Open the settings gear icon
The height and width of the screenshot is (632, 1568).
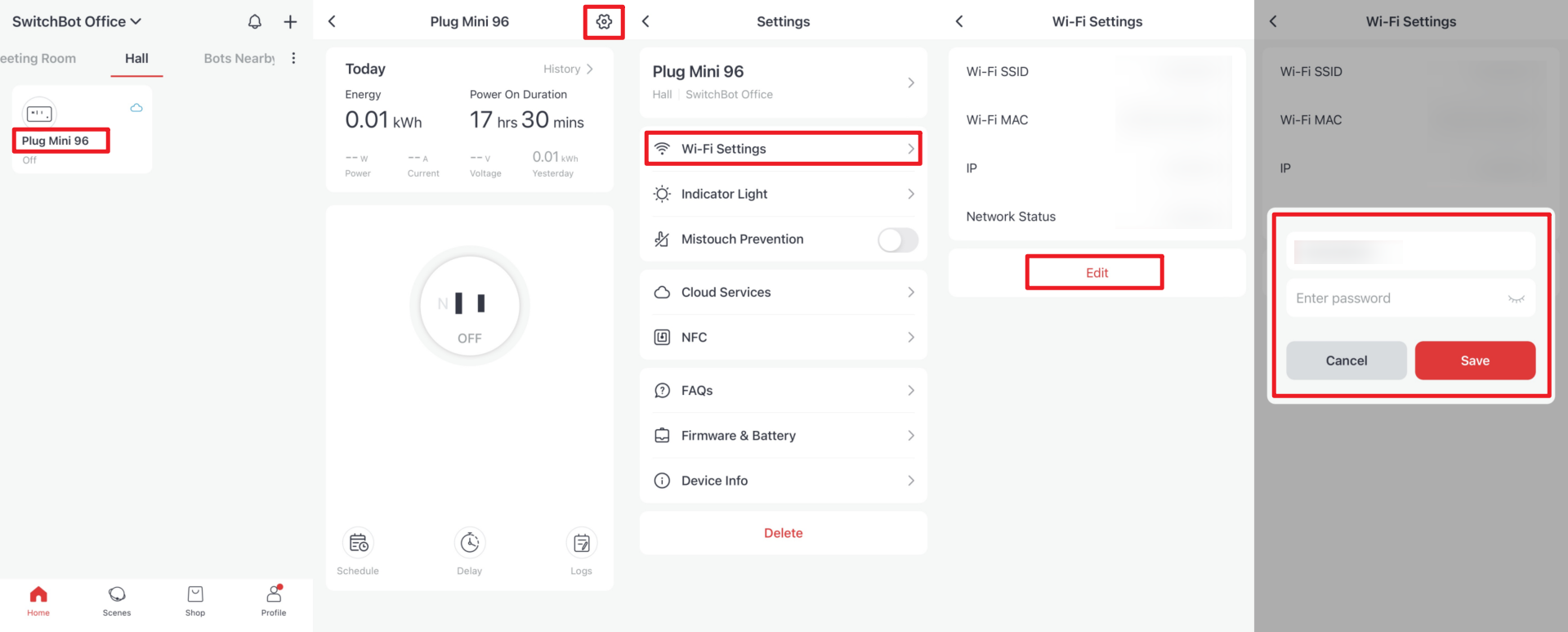point(603,22)
